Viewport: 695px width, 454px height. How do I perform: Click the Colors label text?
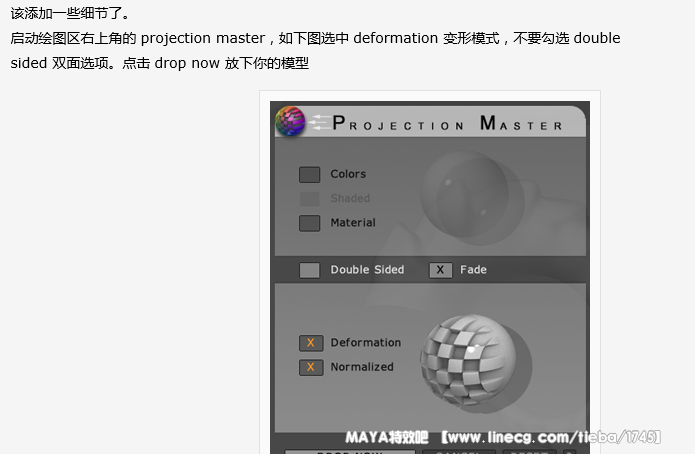point(348,174)
